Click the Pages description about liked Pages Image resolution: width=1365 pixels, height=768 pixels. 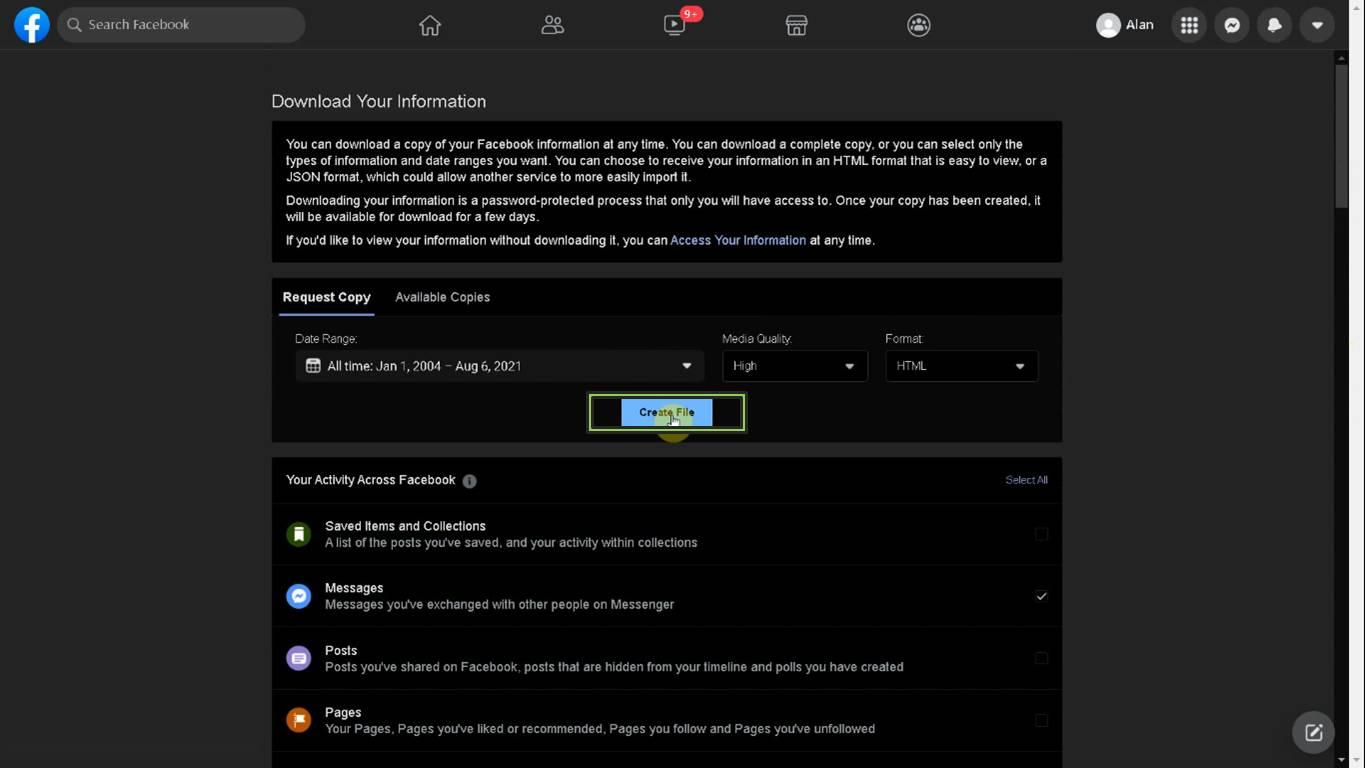[x=600, y=728]
